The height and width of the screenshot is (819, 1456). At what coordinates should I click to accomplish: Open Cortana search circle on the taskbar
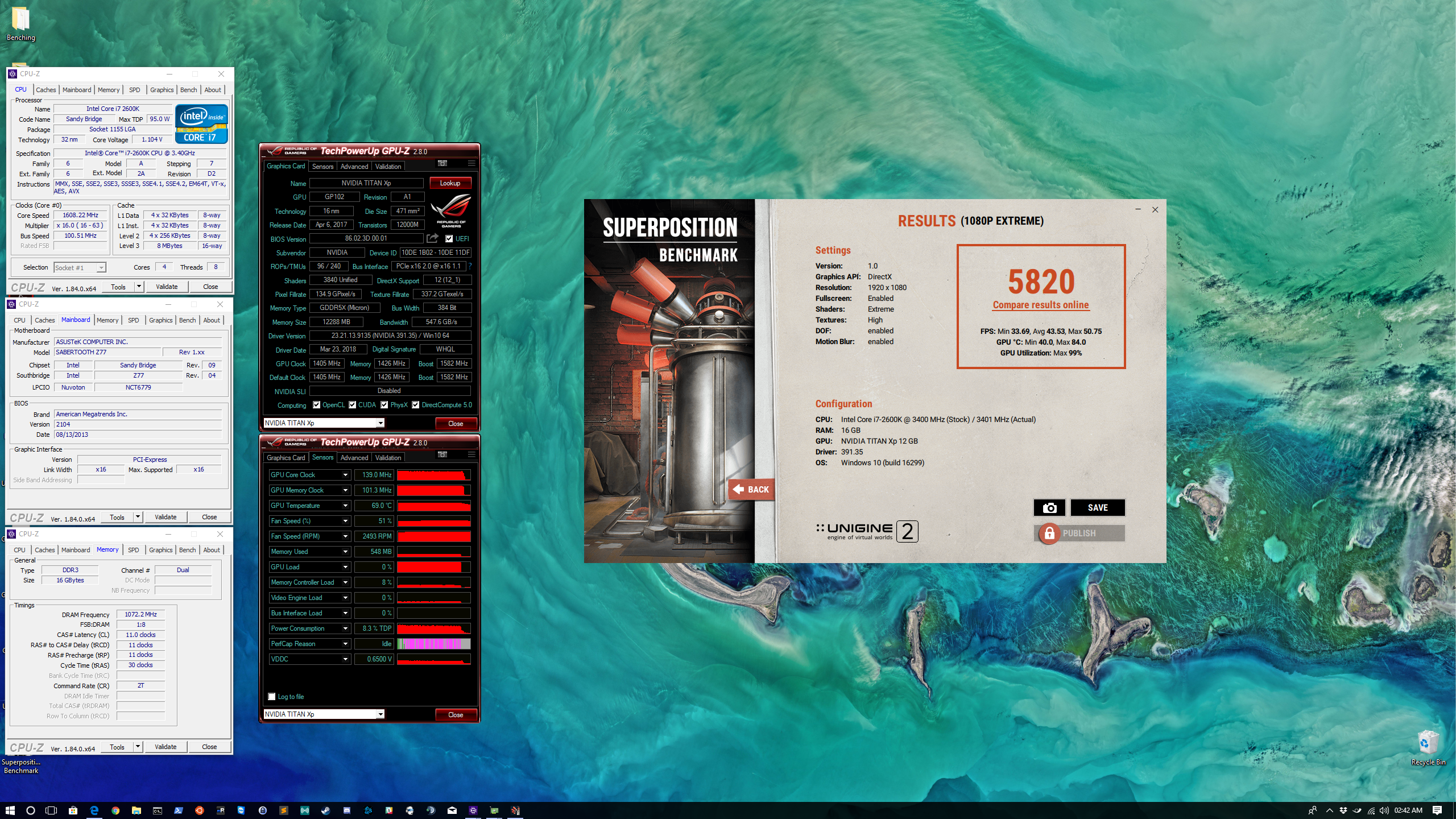coord(31,810)
